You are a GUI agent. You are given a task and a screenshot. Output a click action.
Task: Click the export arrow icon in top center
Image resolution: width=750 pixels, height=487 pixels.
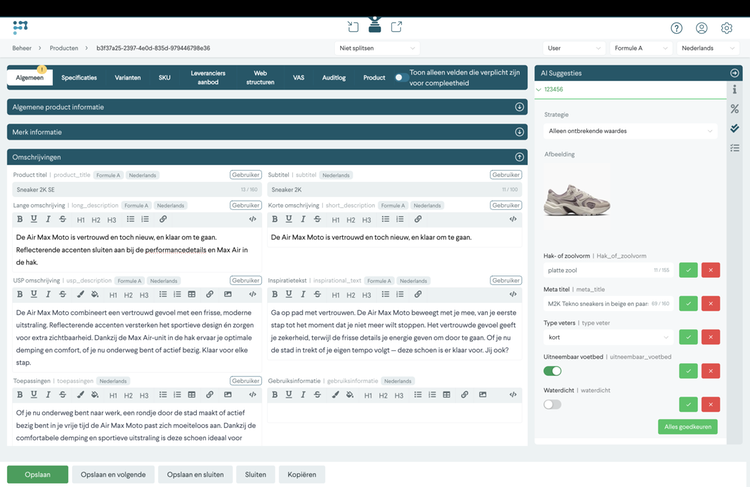pyautogui.click(x=397, y=27)
